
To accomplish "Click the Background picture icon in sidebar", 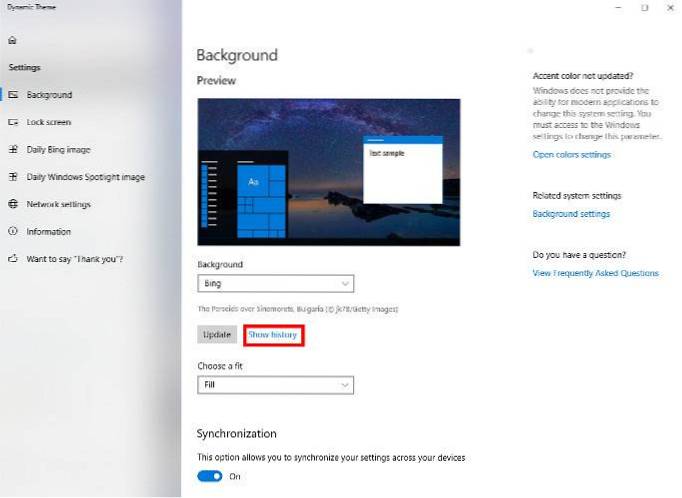I will coord(13,95).
